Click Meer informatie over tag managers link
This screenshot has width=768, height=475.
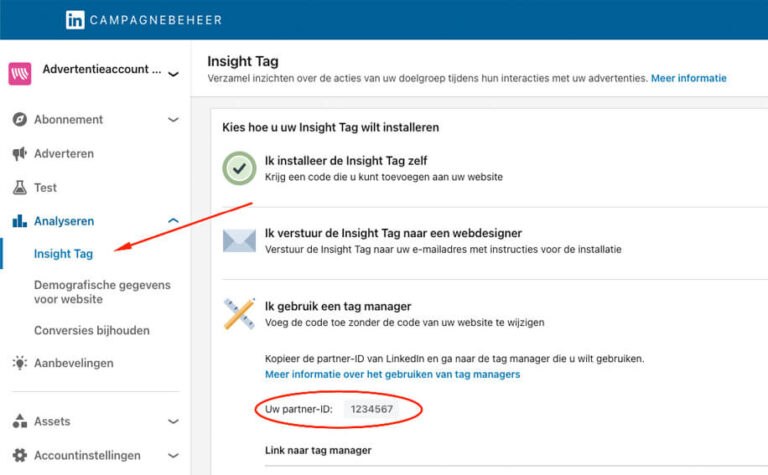click(392, 374)
